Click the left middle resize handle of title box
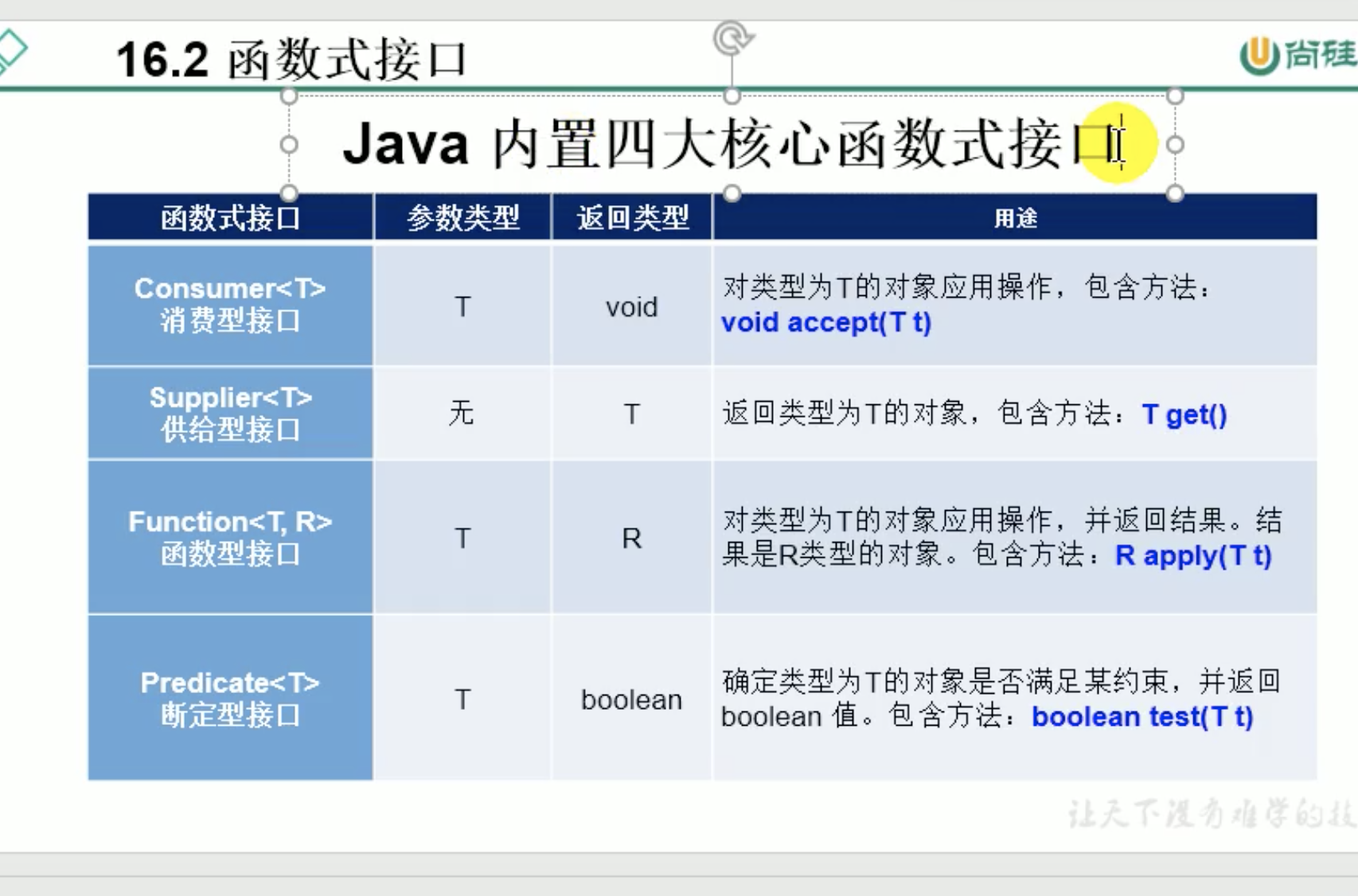Screen dimensions: 1358x896 coord(289,145)
